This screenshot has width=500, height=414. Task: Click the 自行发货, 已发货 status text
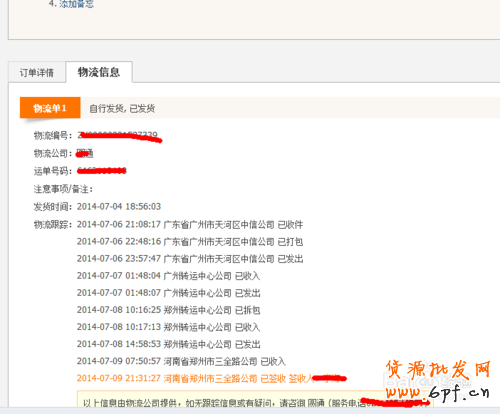[x=122, y=108]
